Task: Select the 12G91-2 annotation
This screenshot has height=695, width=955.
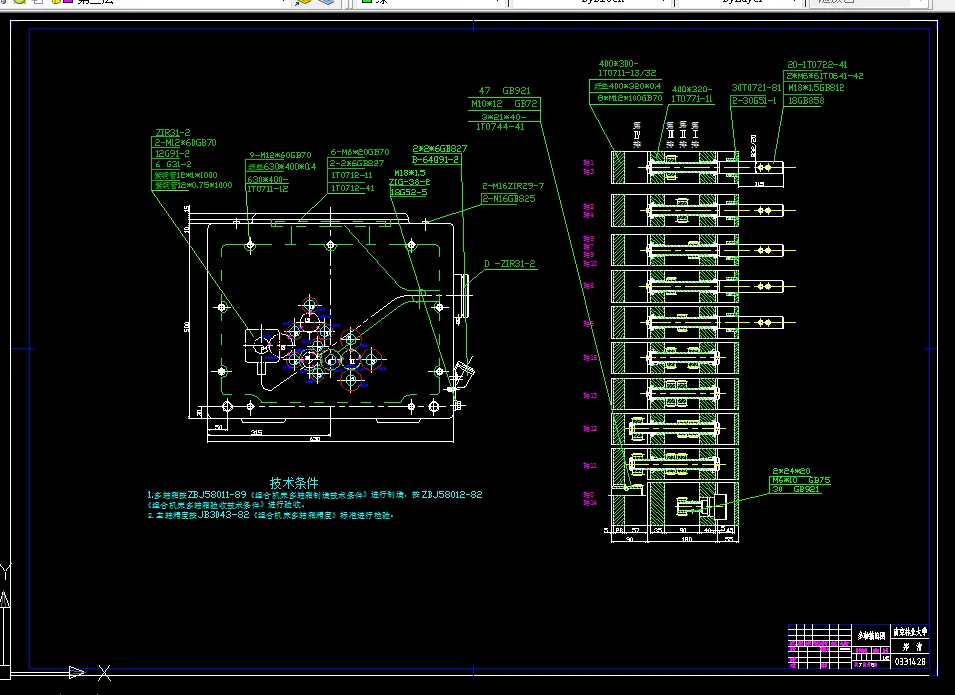Action: [172, 153]
